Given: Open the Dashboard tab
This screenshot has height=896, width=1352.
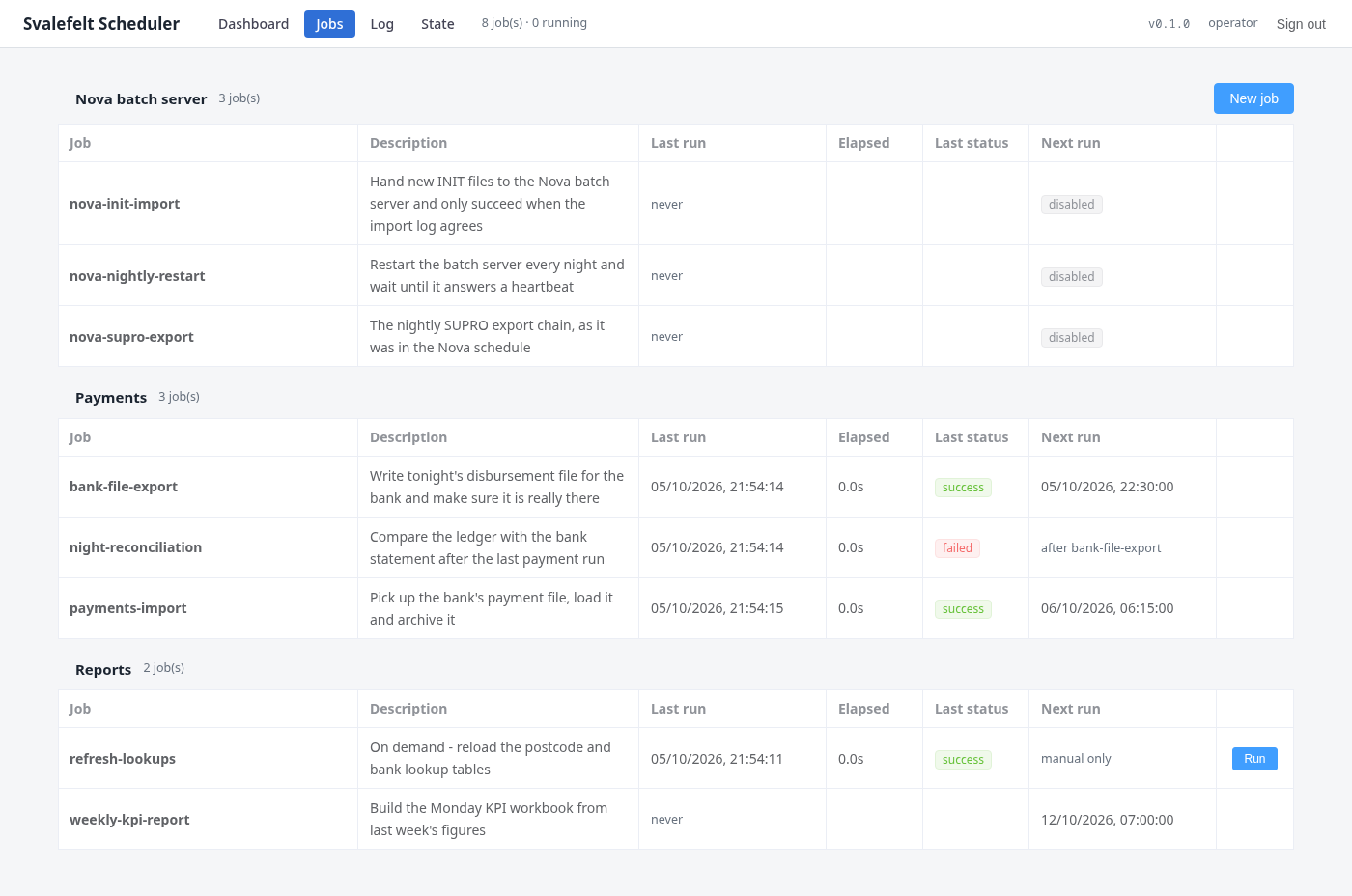Looking at the screenshot, I should tap(253, 24).
